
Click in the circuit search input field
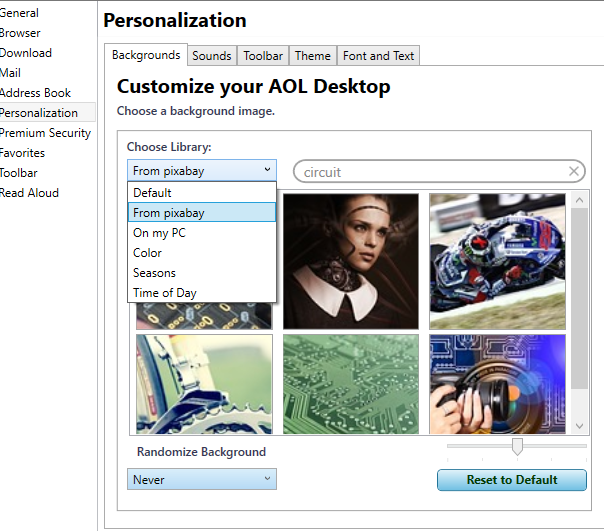(430, 172)
